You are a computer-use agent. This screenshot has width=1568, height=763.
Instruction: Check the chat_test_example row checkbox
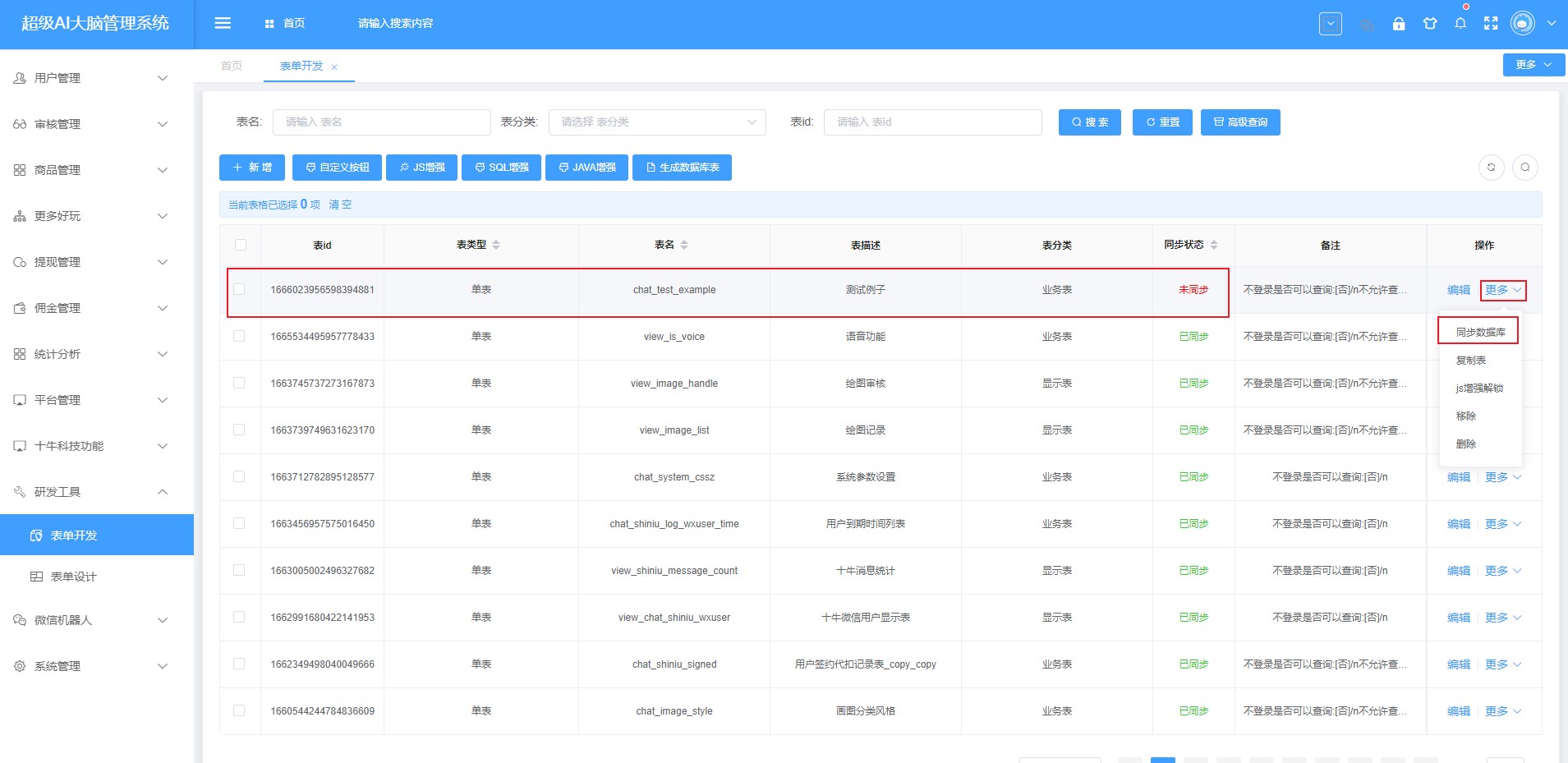[240, 289]
